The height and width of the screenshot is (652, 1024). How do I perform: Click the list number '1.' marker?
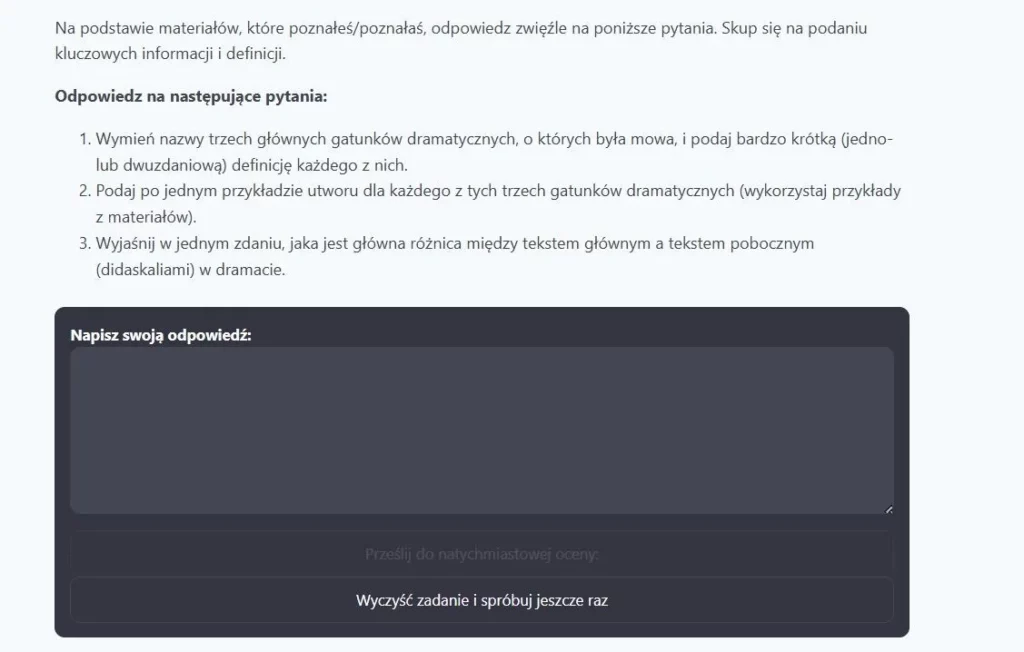pos(85,139)
